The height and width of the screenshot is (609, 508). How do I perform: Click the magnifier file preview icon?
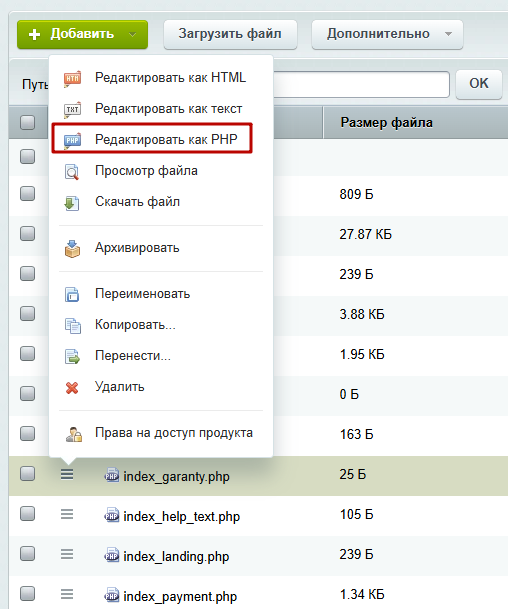click(72, 172)
